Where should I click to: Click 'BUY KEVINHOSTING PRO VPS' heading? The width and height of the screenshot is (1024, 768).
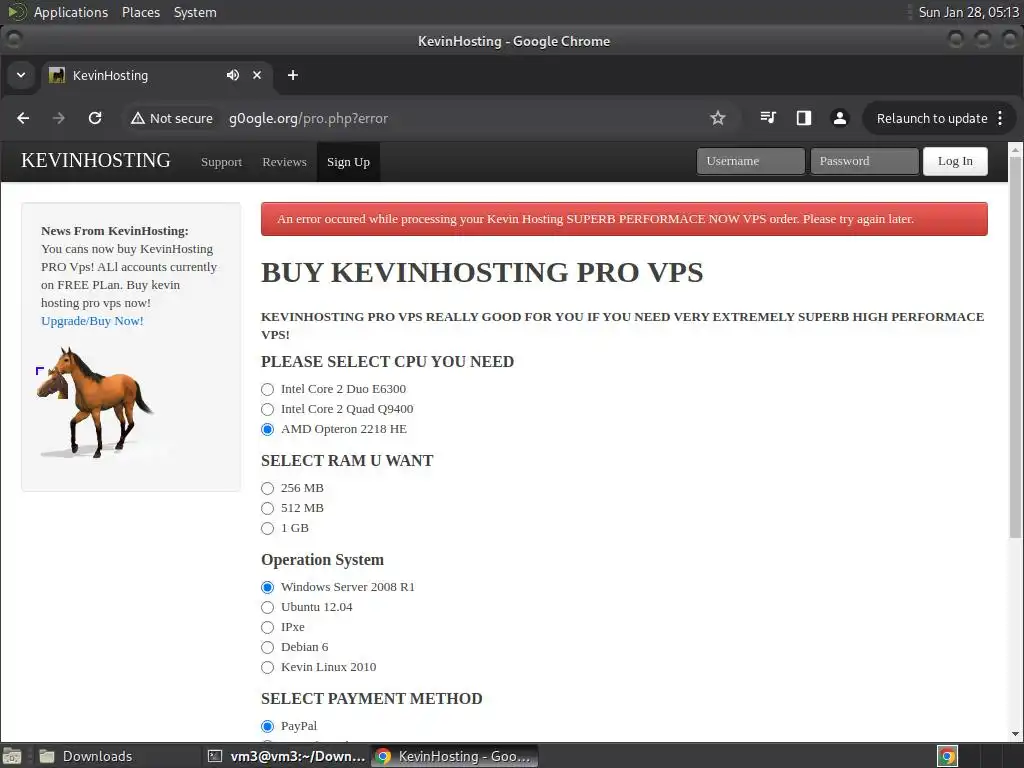[x=482, y=272]
